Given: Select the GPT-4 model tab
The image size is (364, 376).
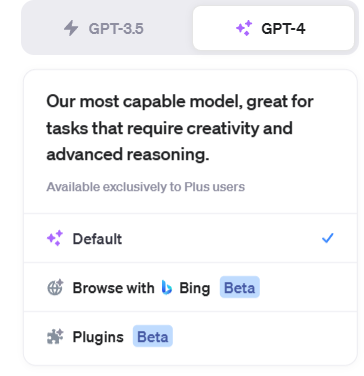Looking at the screenshot, I should point(273,28).
